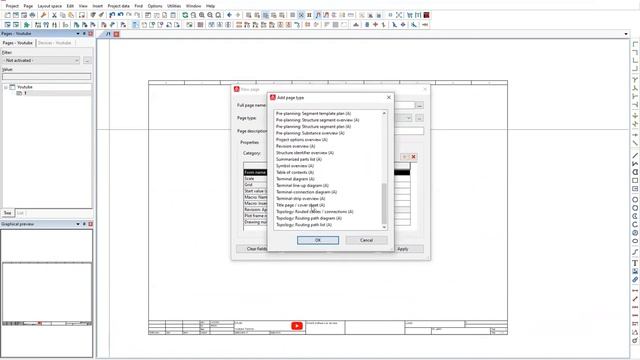Click Clear fields button in New page dialog
The image size is (640, 360).
[x=256, y=249]
